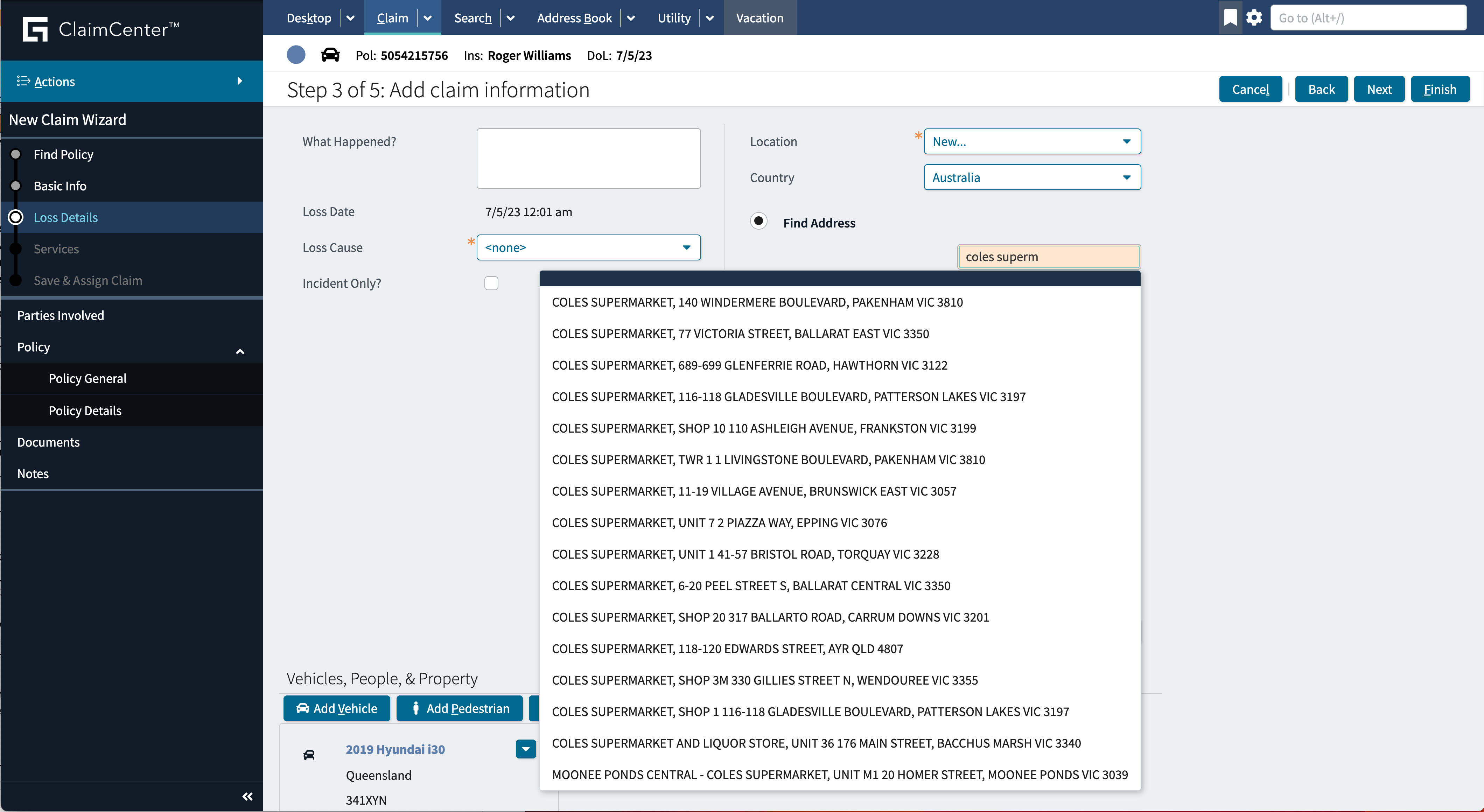Open the Loss Cause dropdown
The height and width of the screenshot is (812, 1484).
pos(588,248)
